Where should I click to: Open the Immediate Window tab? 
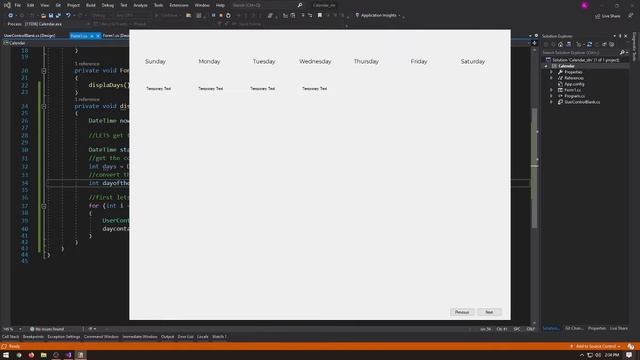pyautogui.click(x=140, y=337)
